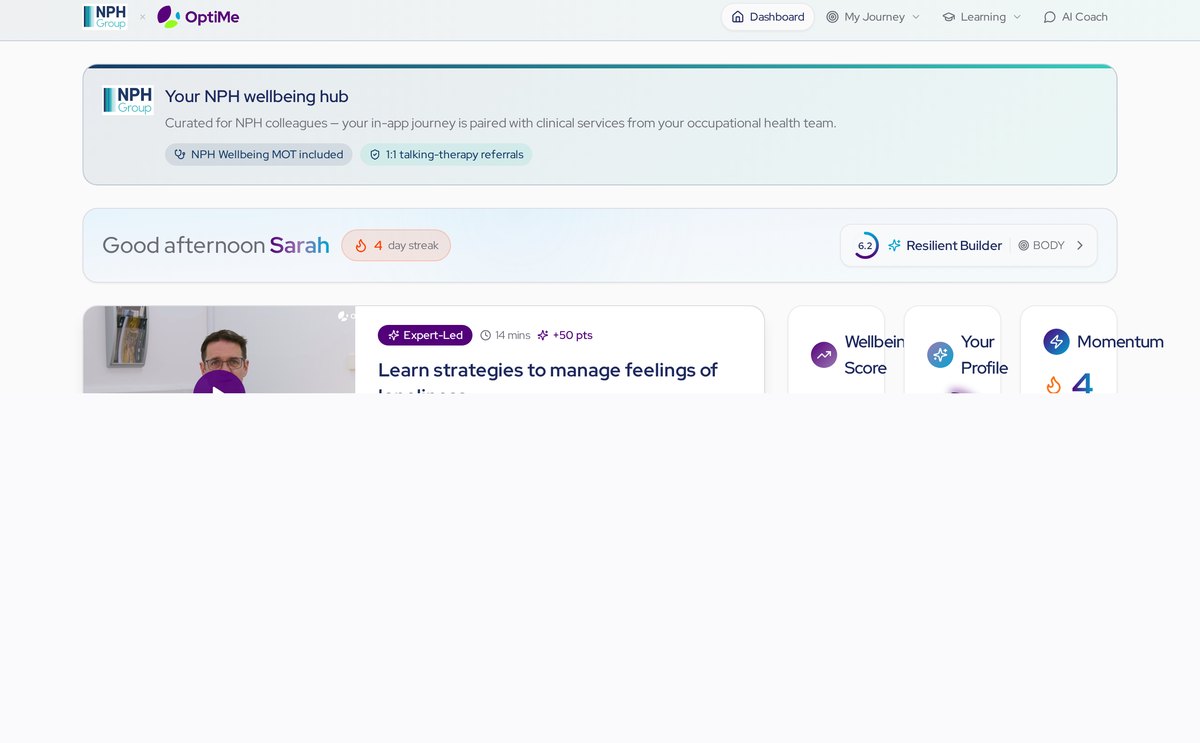
Task: Open the Your Profile card
Action: (x=952, y=350)
